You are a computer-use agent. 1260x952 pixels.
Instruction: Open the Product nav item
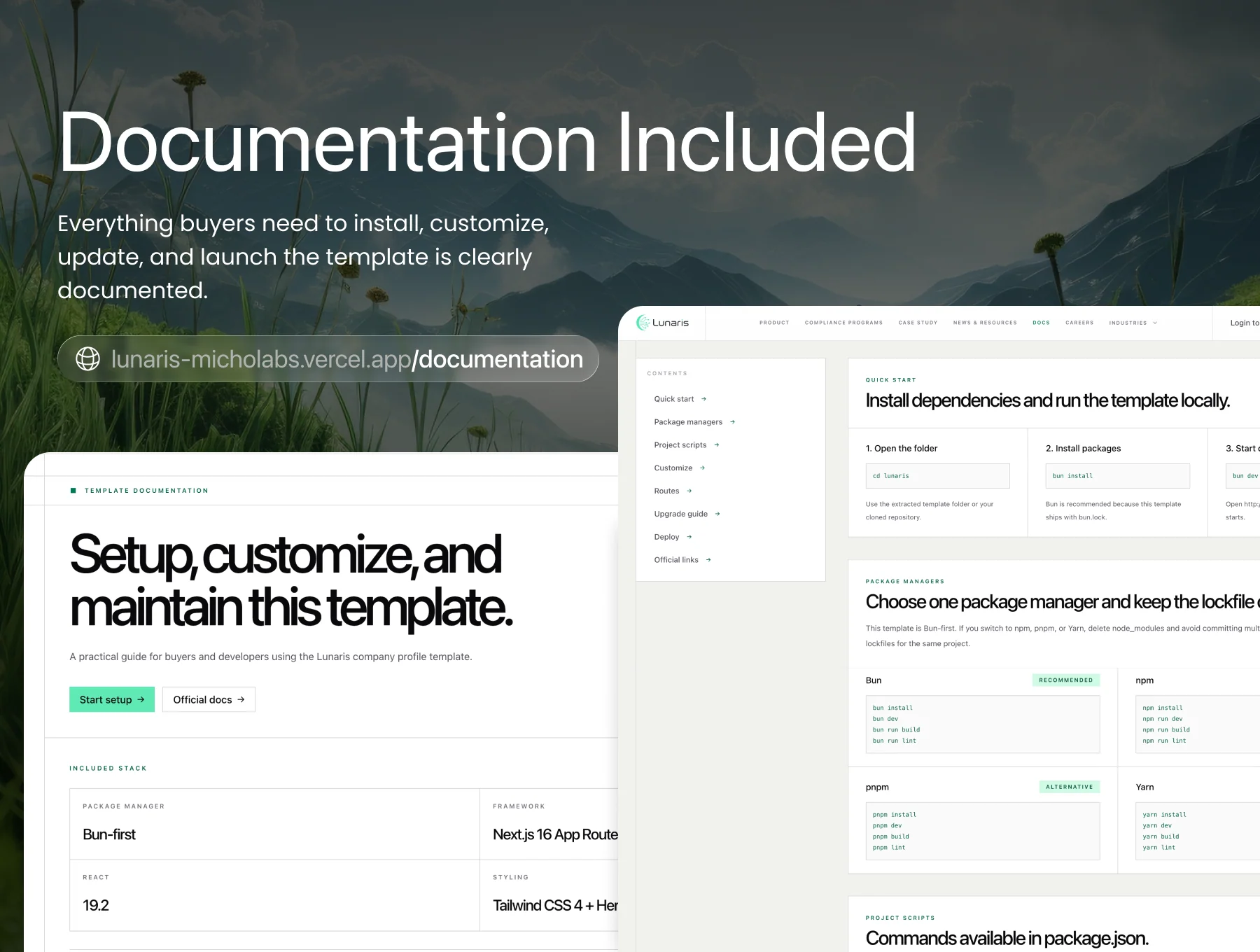tap(774, 323)
